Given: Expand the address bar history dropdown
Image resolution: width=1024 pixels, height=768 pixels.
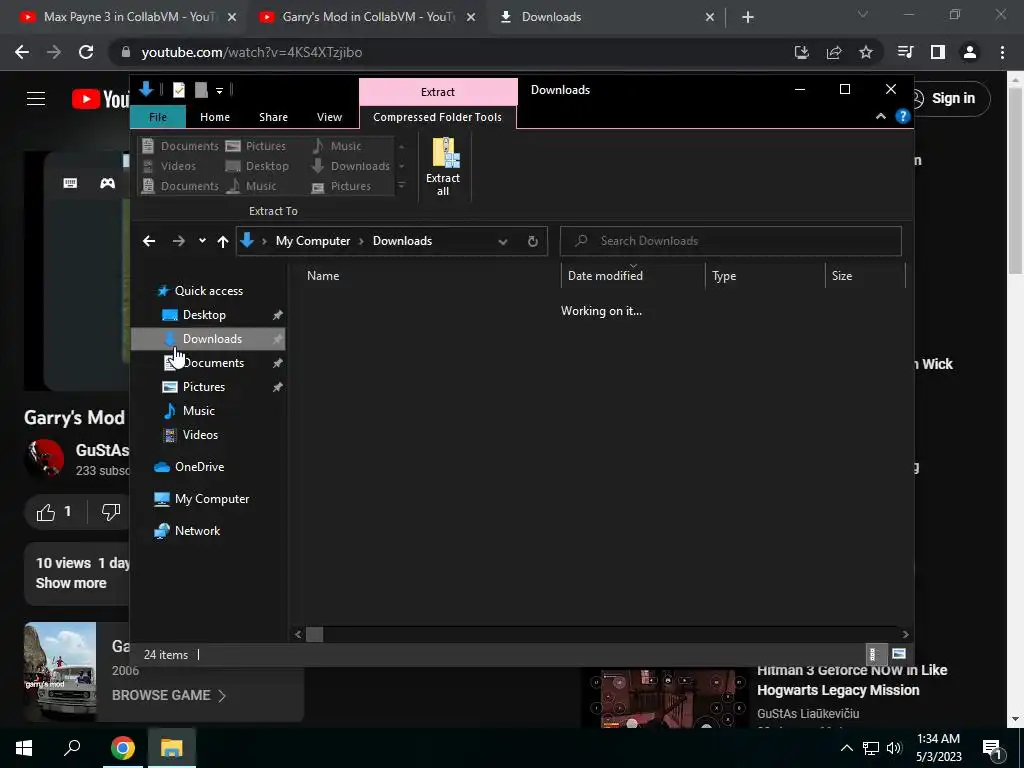Looking at the screenshot, I should (503, 242).
